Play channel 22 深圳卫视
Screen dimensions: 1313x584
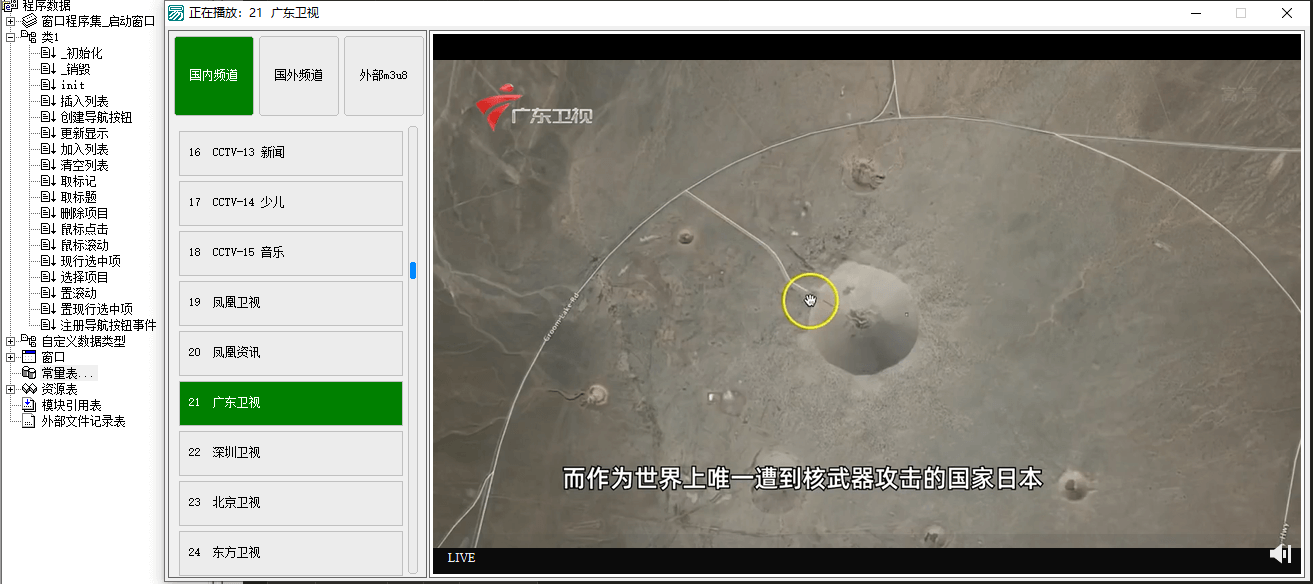point(291,453)
